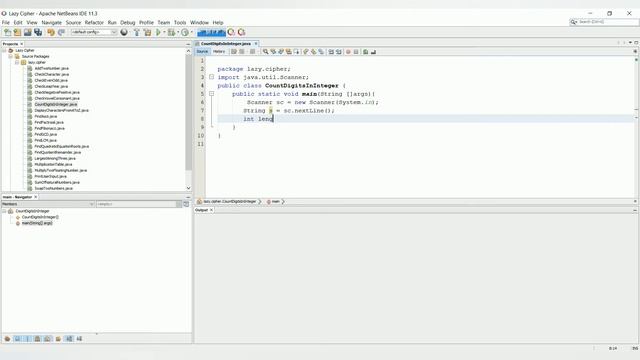
Task: Click the Find Selection magnifier icon
Action: (x=265, y=52)
